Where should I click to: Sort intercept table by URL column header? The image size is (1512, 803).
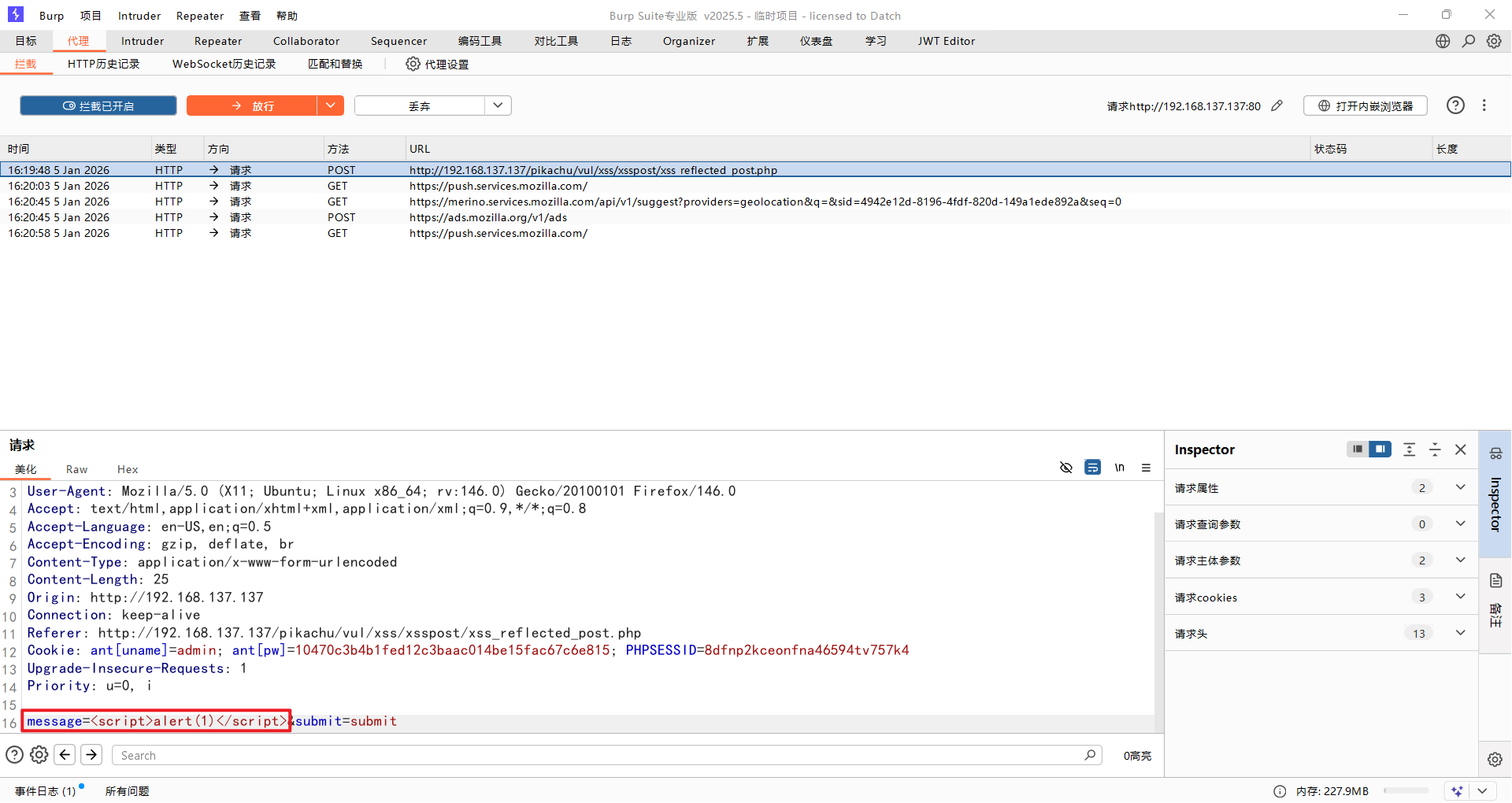(x=857, y=149)
